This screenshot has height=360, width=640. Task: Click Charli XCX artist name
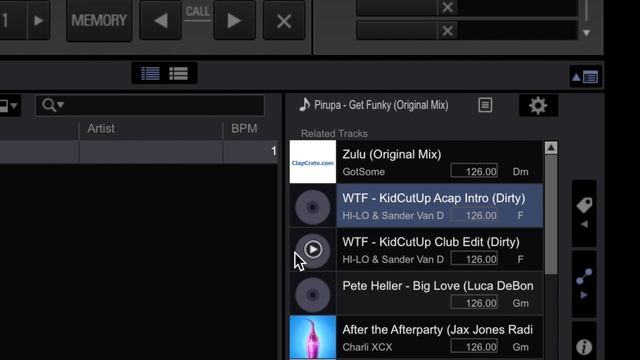[367, 347]
